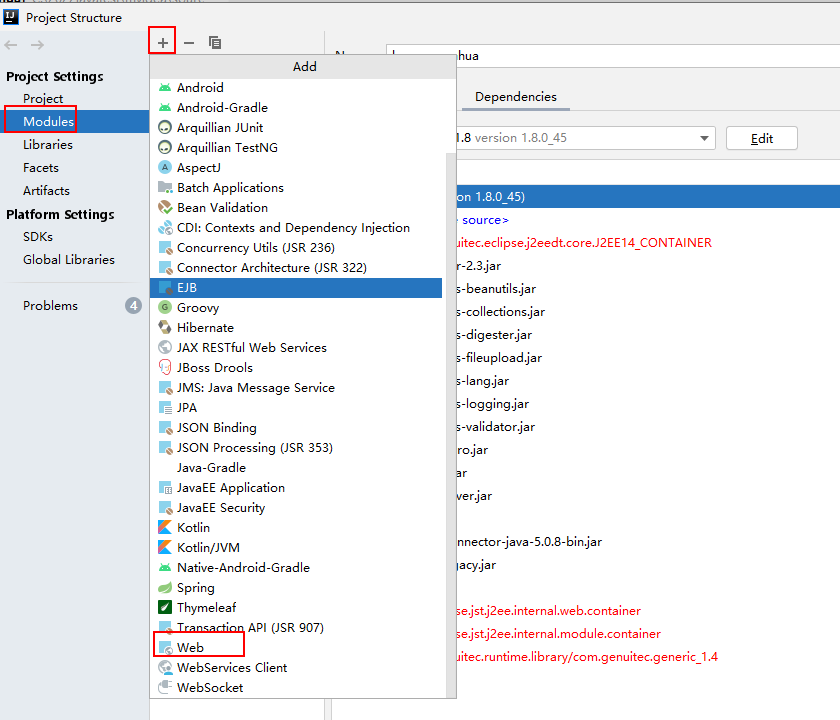
Task: Select EJB from the Add menu
Action: (296, 288)
